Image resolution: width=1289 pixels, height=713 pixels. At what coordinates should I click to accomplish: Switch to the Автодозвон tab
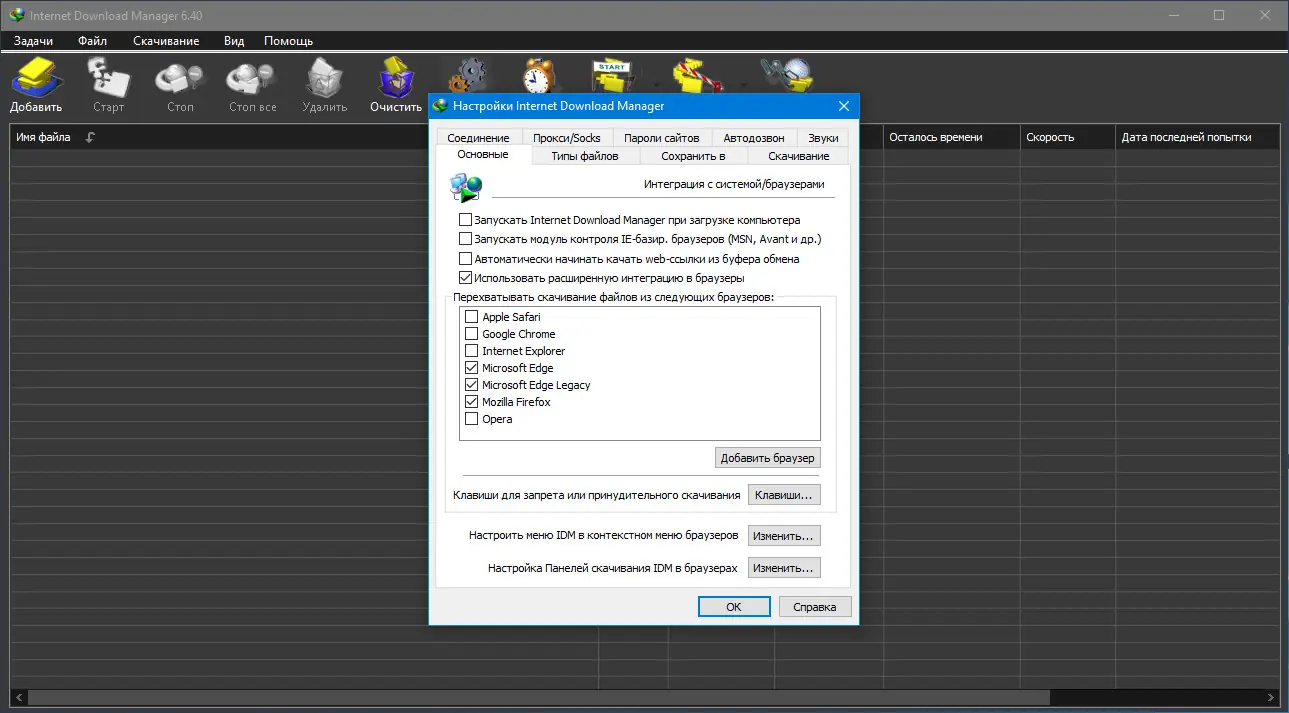754,138
